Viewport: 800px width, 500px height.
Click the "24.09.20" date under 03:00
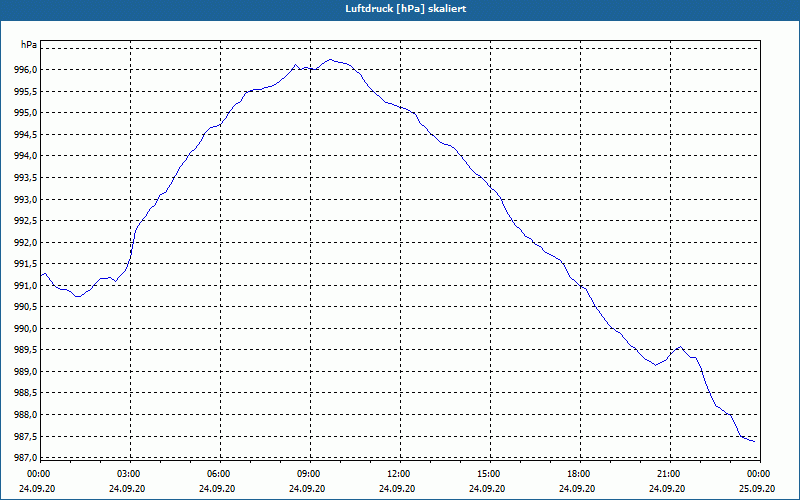127,489
